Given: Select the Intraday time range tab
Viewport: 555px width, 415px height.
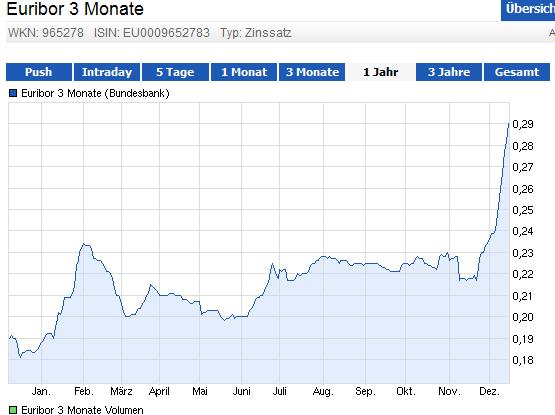Looking at the screenshot, I should tap(107, 72).
